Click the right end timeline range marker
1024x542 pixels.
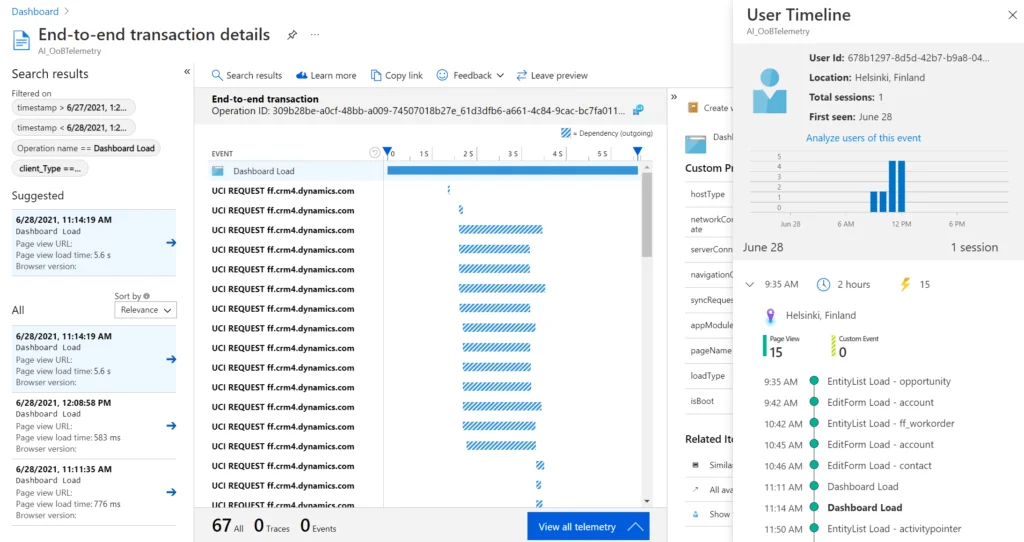pyautogui.click(x=637, y=152)
